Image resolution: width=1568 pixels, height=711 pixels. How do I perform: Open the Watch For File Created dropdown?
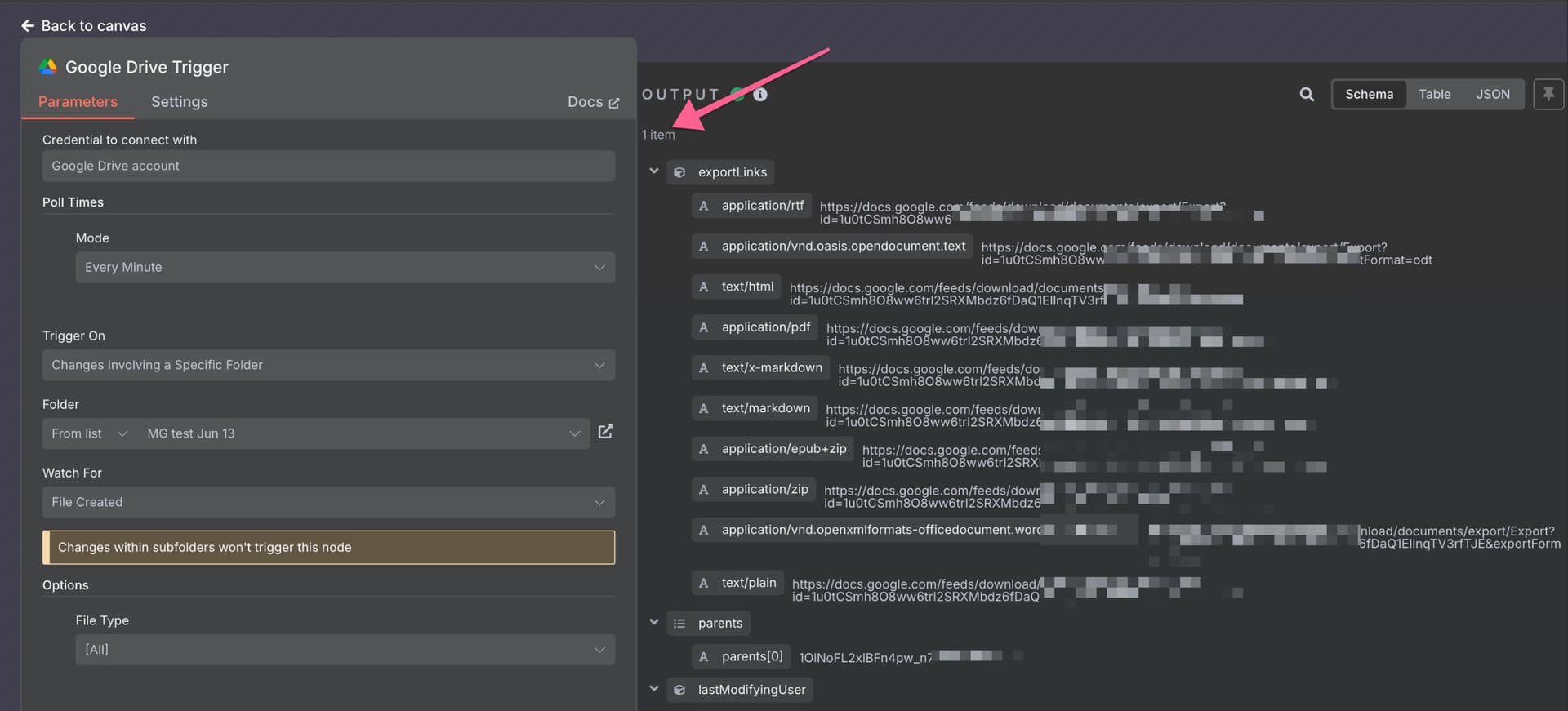pyautogui.click(x=328, y=502)
